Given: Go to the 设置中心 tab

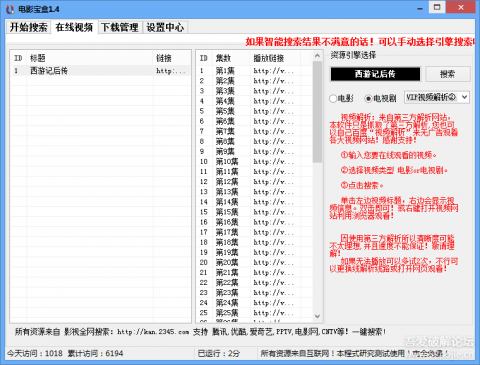Looking at the screenshot, I should [165, 27].
